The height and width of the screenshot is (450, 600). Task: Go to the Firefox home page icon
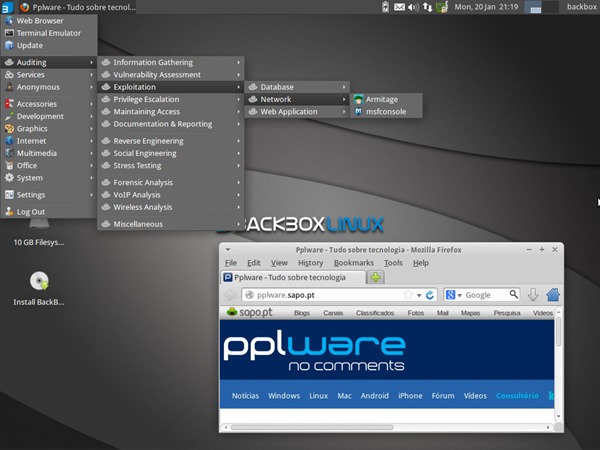pos(553,295)
